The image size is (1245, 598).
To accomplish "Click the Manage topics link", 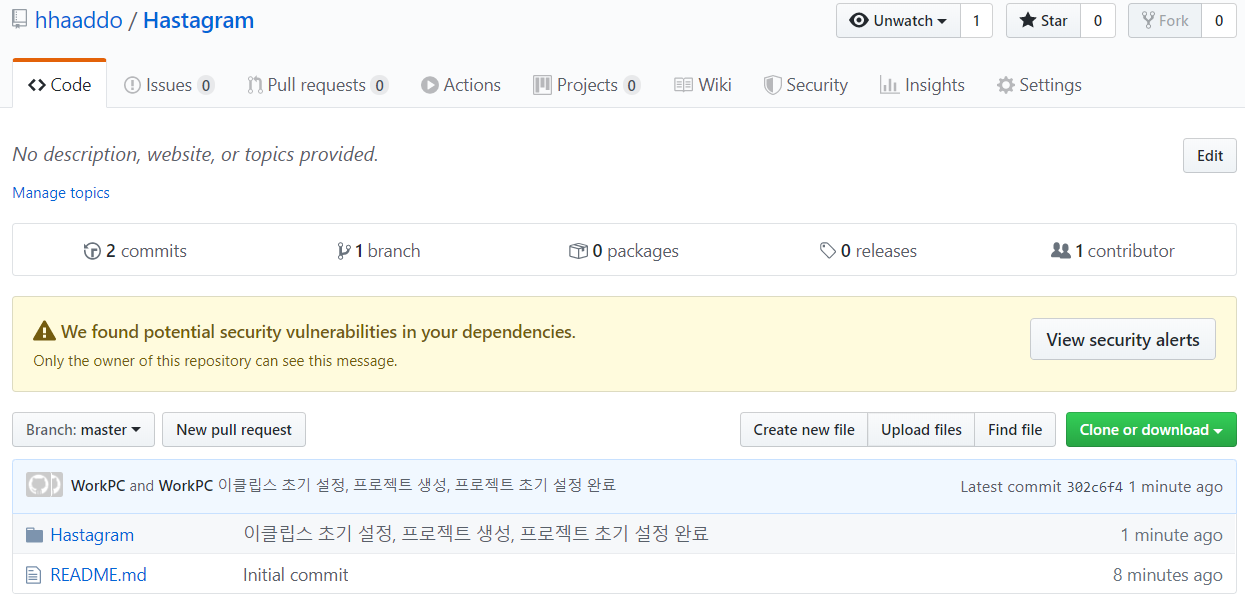I will click(x=61, y=193).
